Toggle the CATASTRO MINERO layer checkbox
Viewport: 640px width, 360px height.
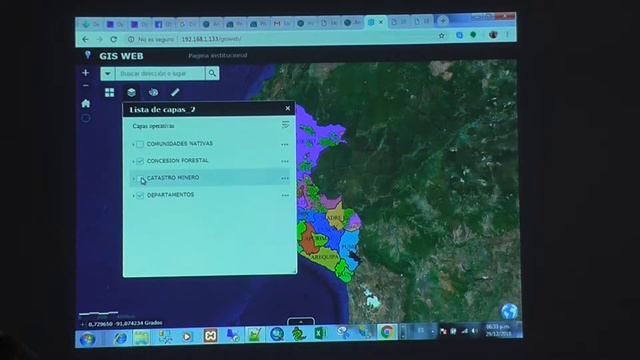point(140,178)
